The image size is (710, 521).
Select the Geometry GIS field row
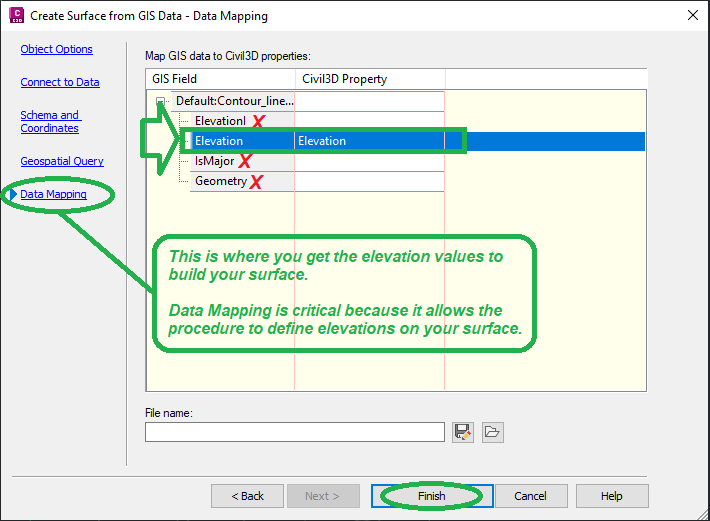coord(242,181)
